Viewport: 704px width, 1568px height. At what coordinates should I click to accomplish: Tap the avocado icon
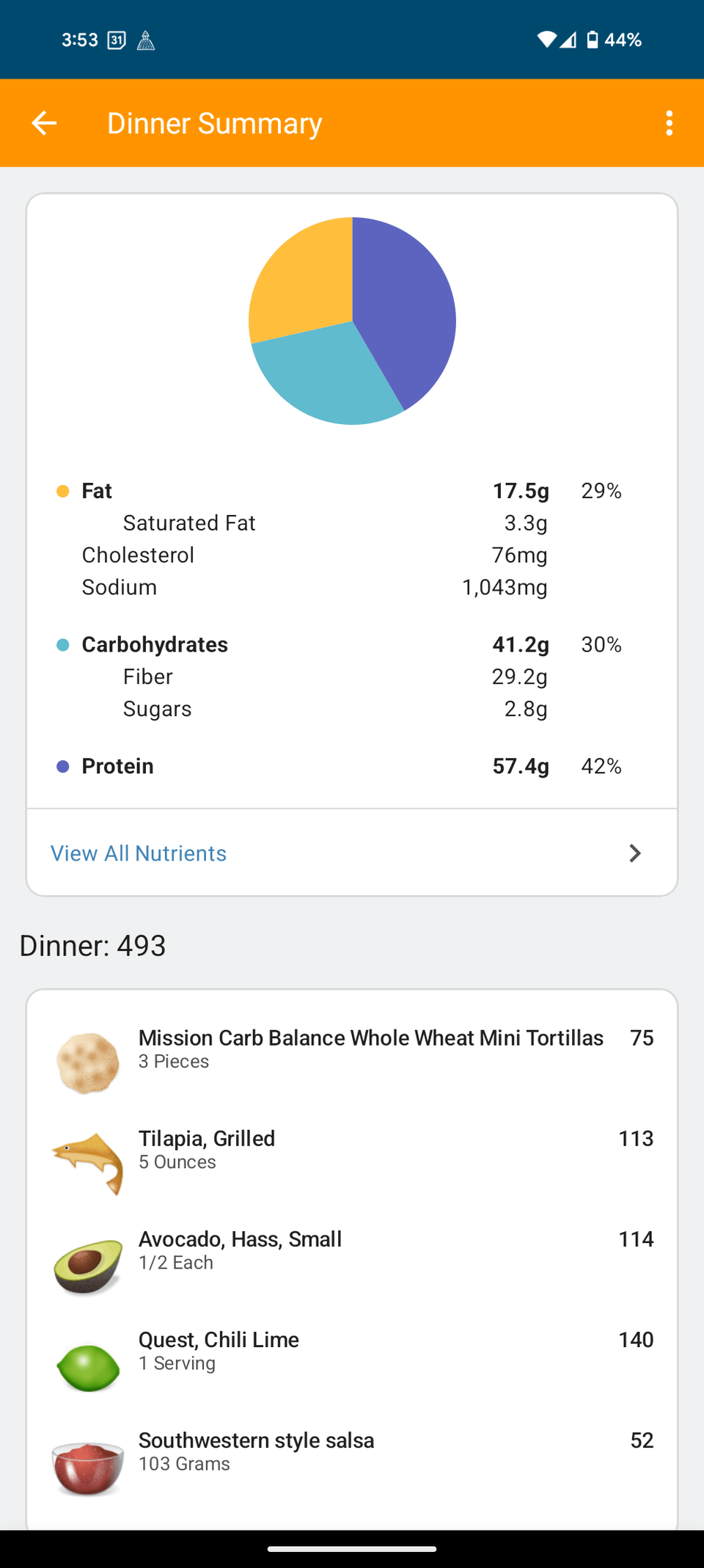tap(88, 1264)
